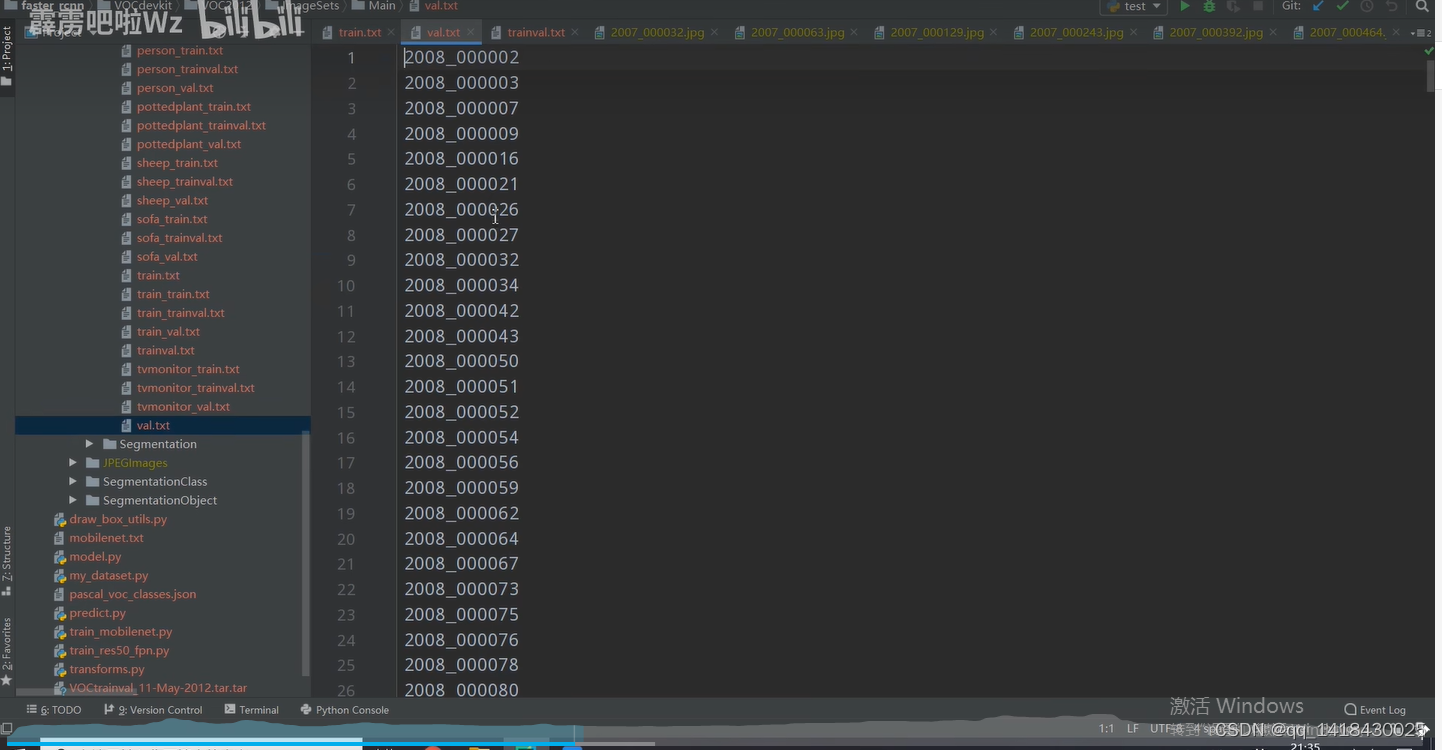
Task: Select tvmonitor_train.txt in project tree
Action: [x=188, y=369]
